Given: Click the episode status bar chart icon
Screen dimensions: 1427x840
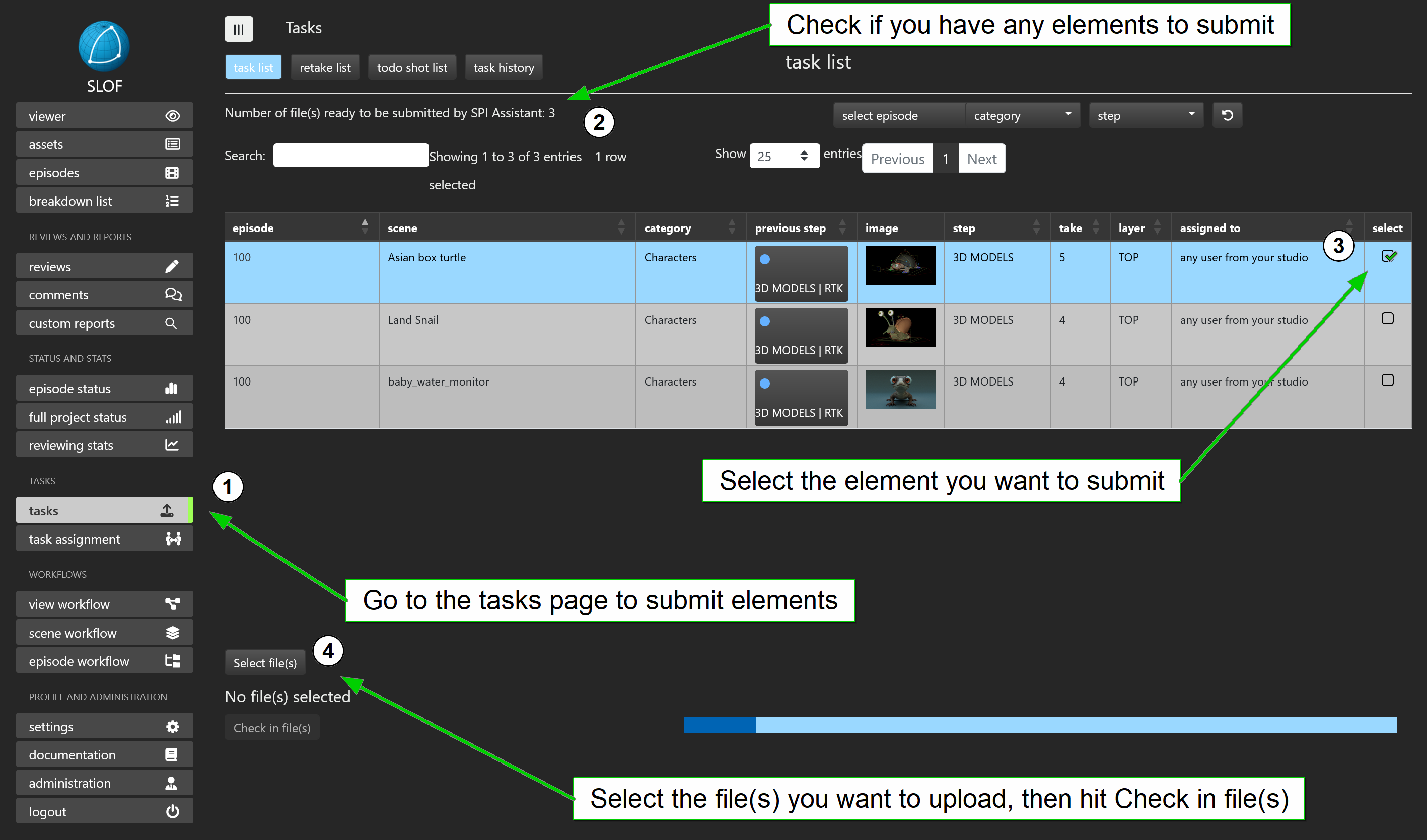Looking at the screenshot, I should tap(172, 389).
